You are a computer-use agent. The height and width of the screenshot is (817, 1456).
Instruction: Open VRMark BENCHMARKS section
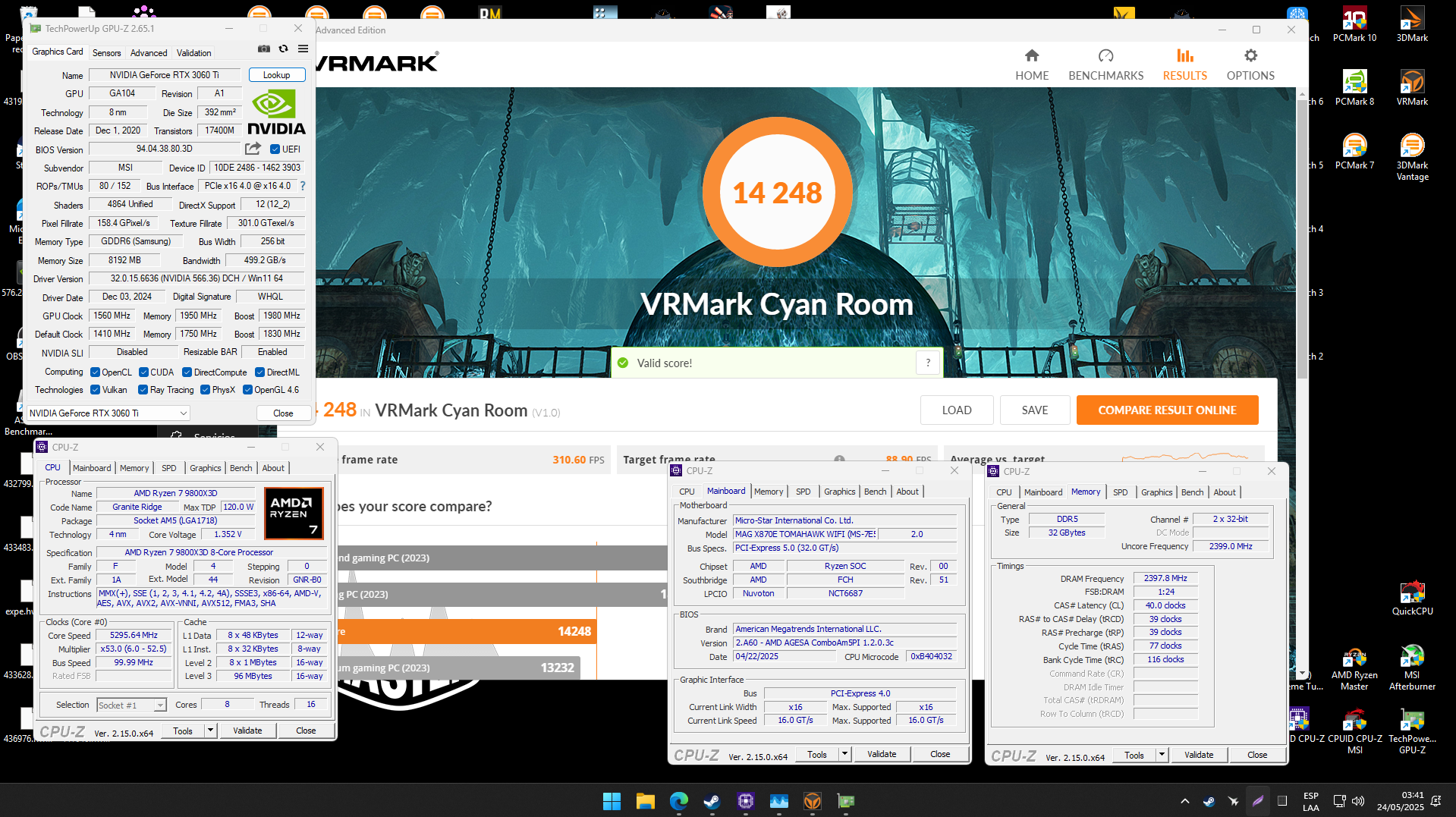[1105, 64]
